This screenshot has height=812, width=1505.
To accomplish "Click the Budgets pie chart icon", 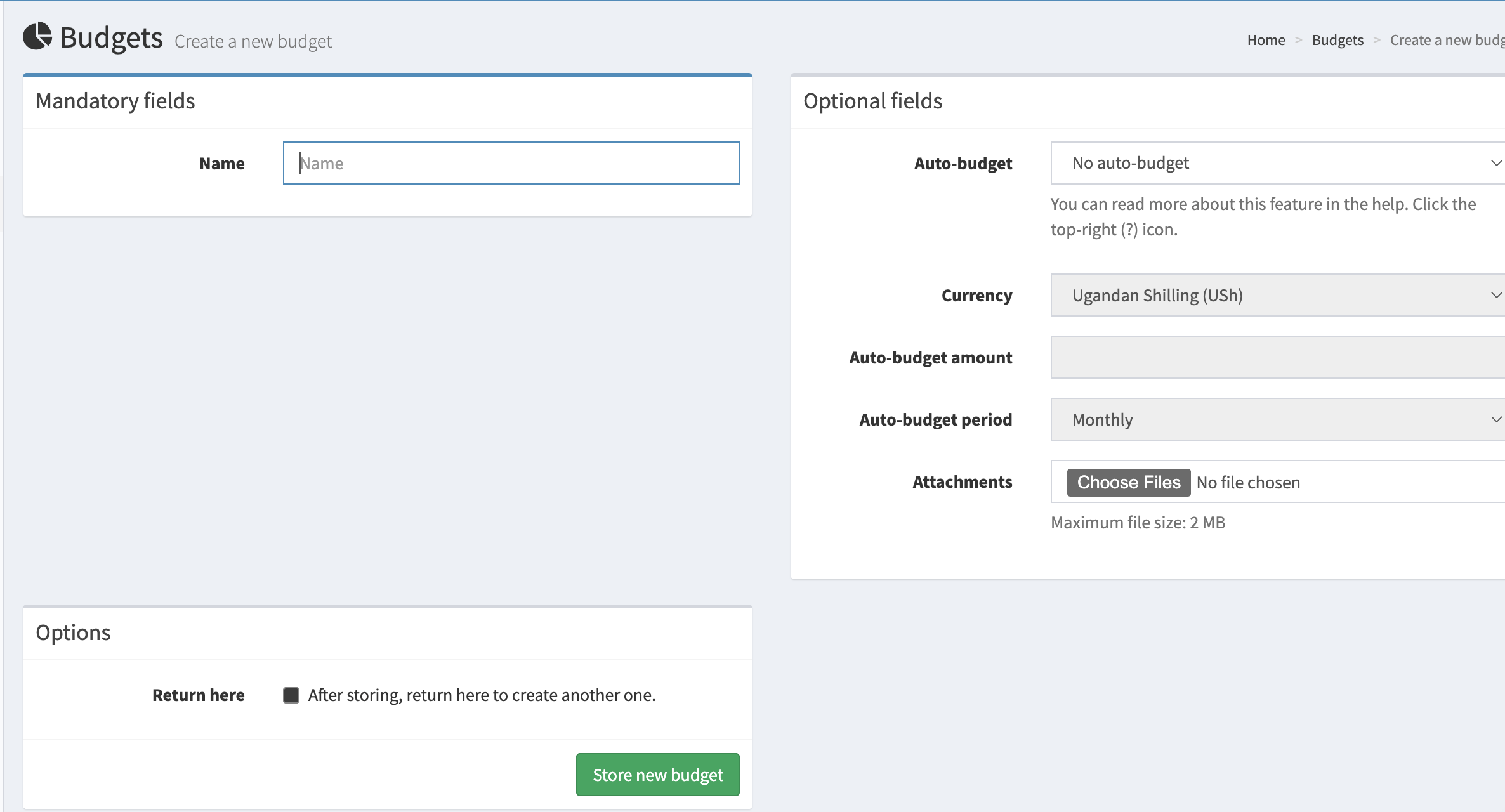I will [37, 37].
